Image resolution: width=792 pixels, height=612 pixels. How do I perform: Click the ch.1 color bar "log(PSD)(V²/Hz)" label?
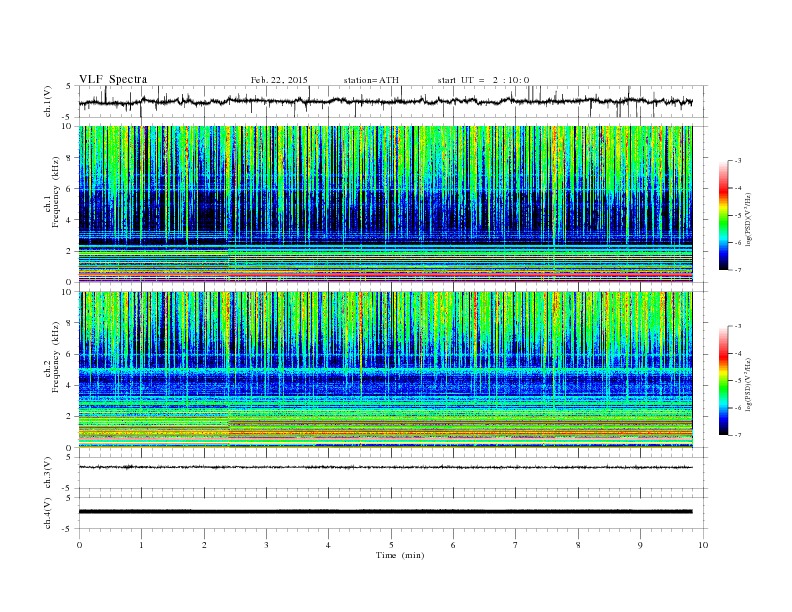tap(749, 218)
